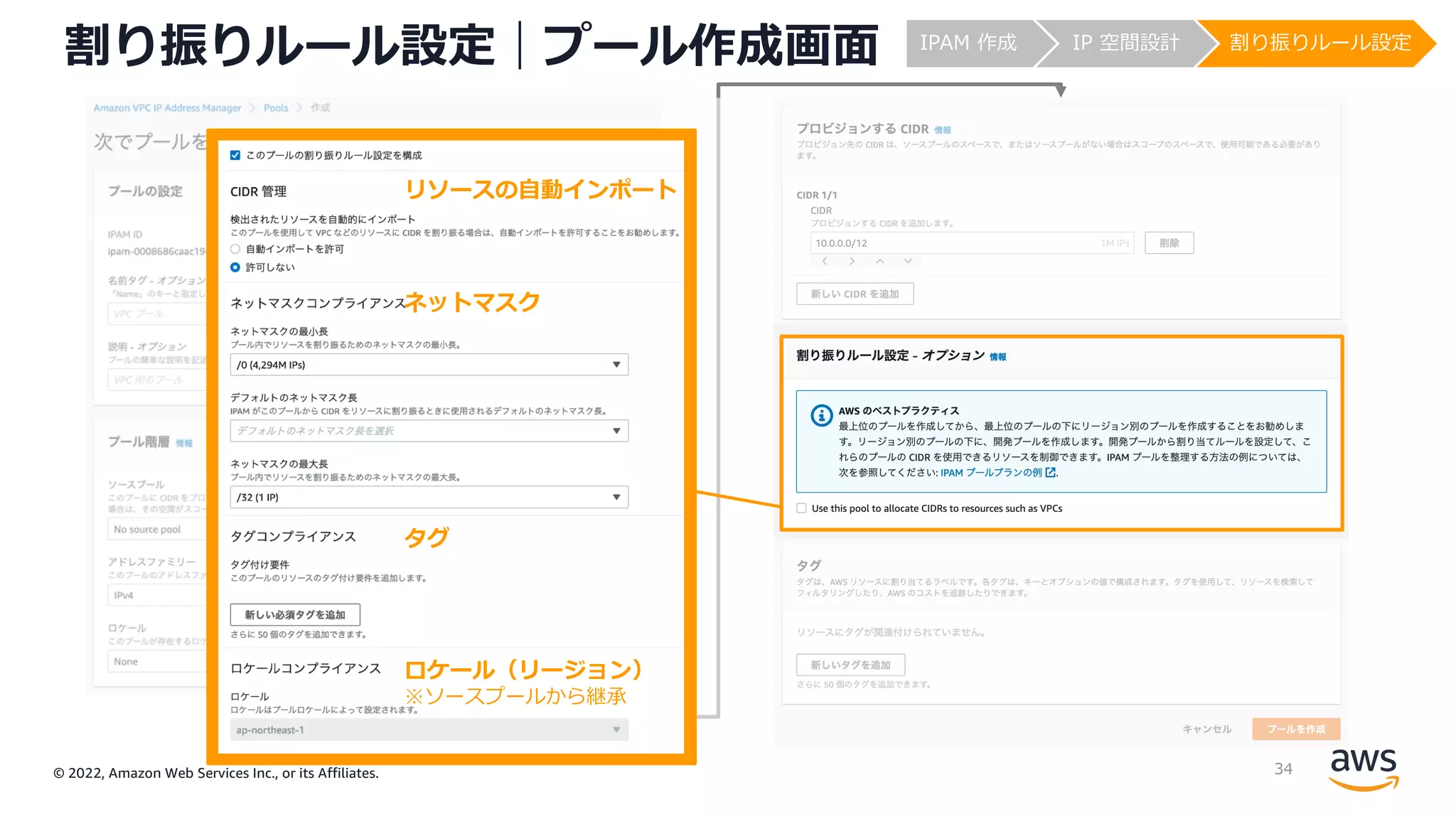
Task: Open ロケール dropdown ap-northeast-1
Action: tap(429, 730)
